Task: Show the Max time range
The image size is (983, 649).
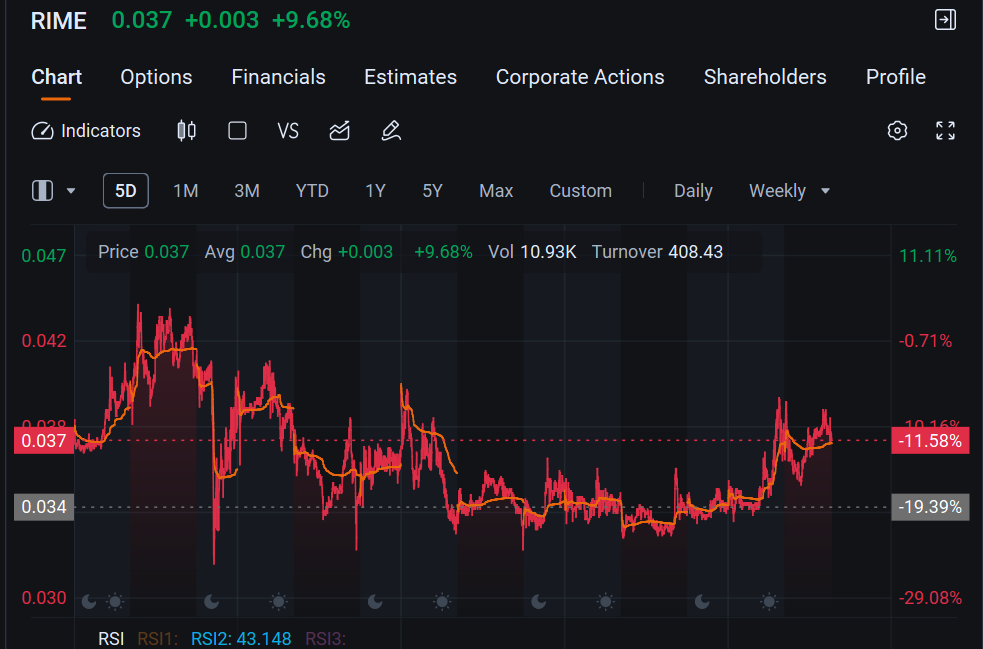Action: (496, 191)
